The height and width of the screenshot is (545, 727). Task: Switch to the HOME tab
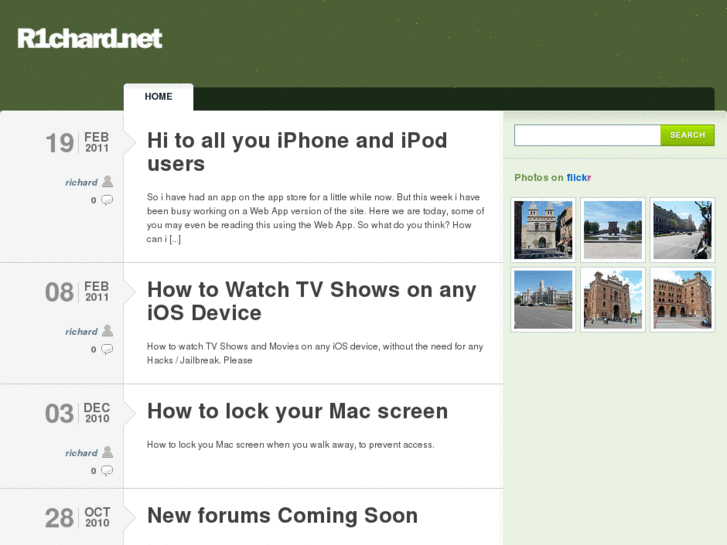pyautogui.click(x=158, y=97)
